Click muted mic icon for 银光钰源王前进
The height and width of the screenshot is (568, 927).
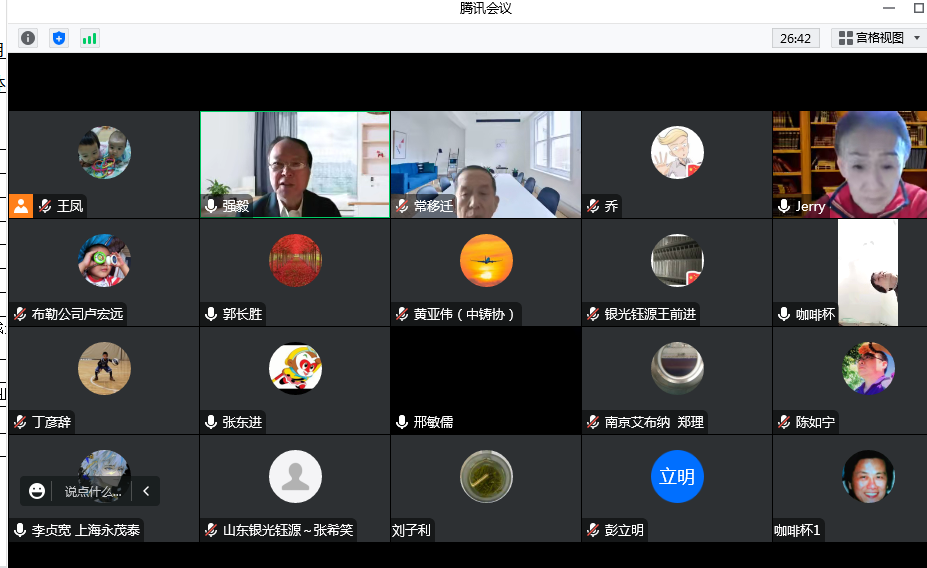tap(593, 314)
